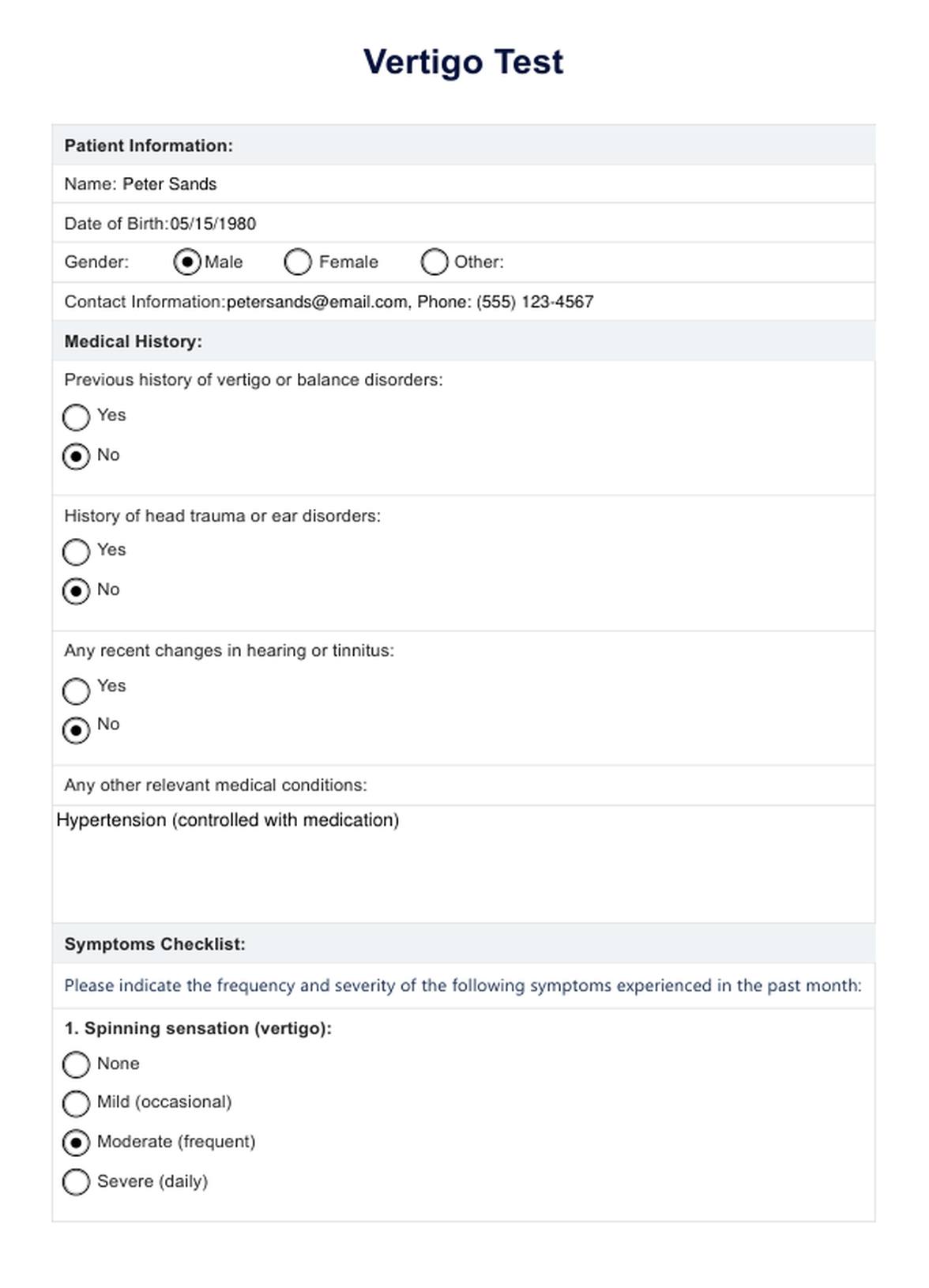Select the Other gender option
929x1288 pixels.
click(x=434, y=262)
